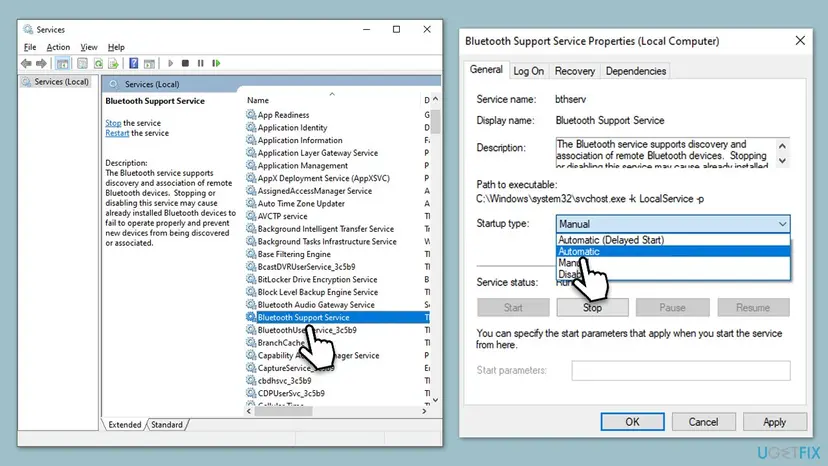Image resolution: width=828 pixels, height=466 pixels.
Task: Choose the Automatic startup option
Action: coord(673,251)
